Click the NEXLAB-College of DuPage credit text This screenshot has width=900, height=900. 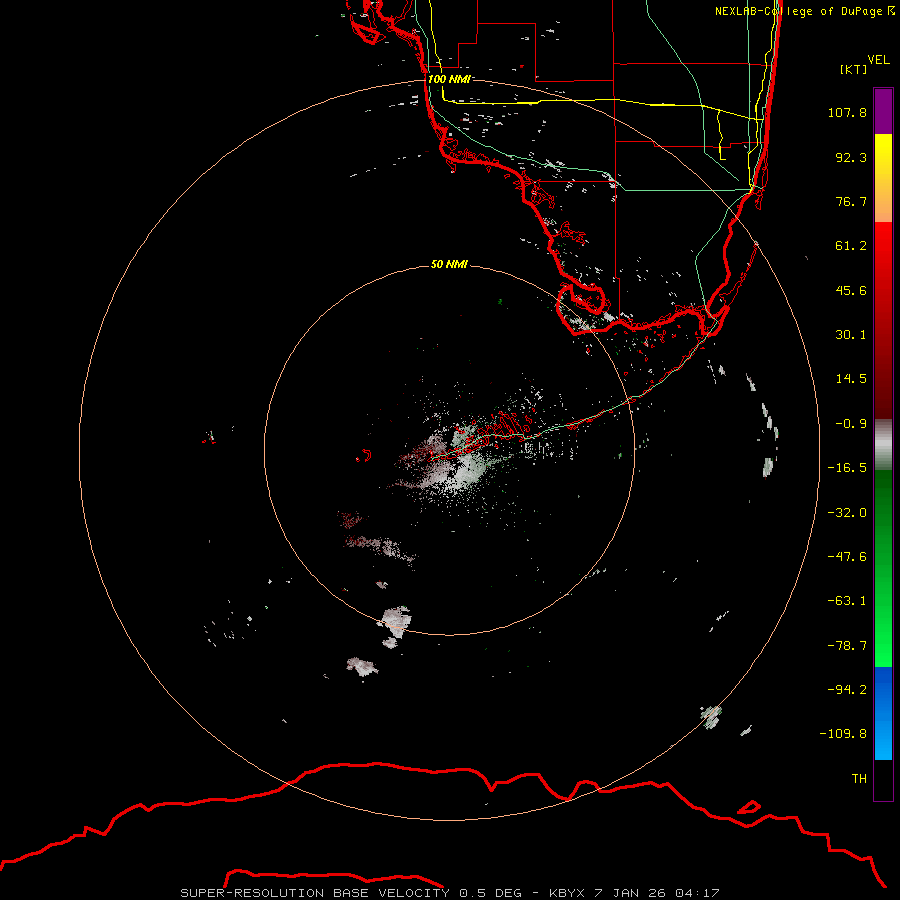click(x=804, y=11)
